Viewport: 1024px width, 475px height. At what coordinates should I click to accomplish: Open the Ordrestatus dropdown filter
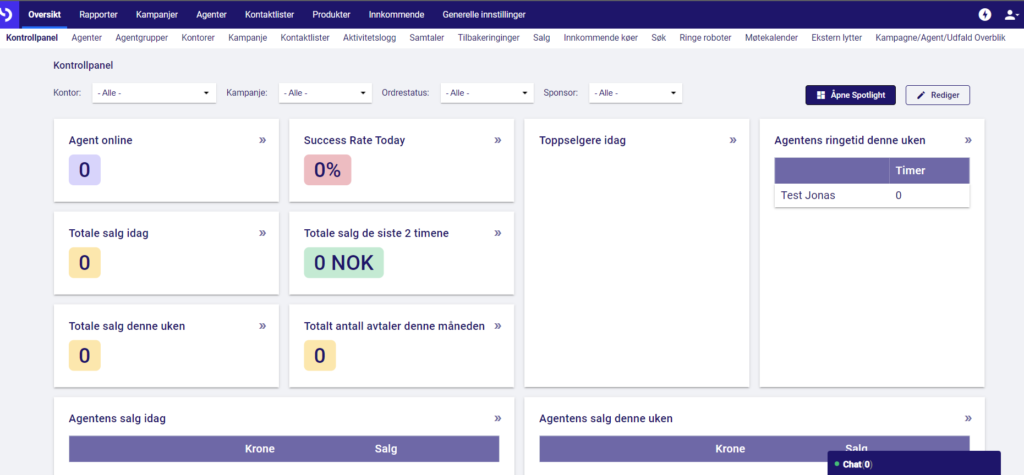[487, 93]
